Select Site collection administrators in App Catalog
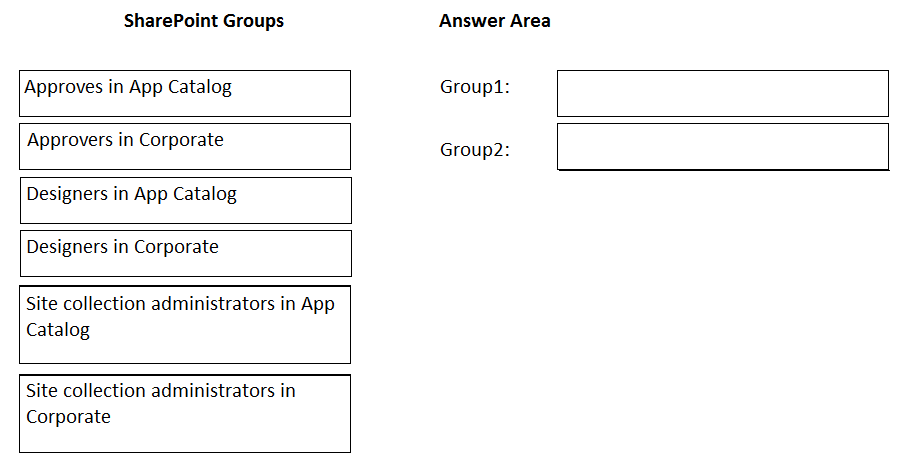The width and height of the screenshot is (903, 465). (185, 325)
